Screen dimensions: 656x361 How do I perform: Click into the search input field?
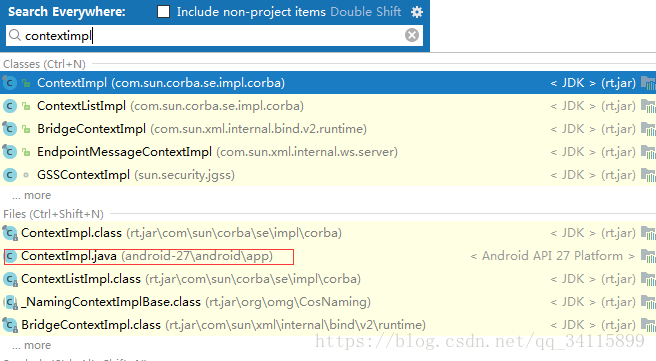coord(214,35)
